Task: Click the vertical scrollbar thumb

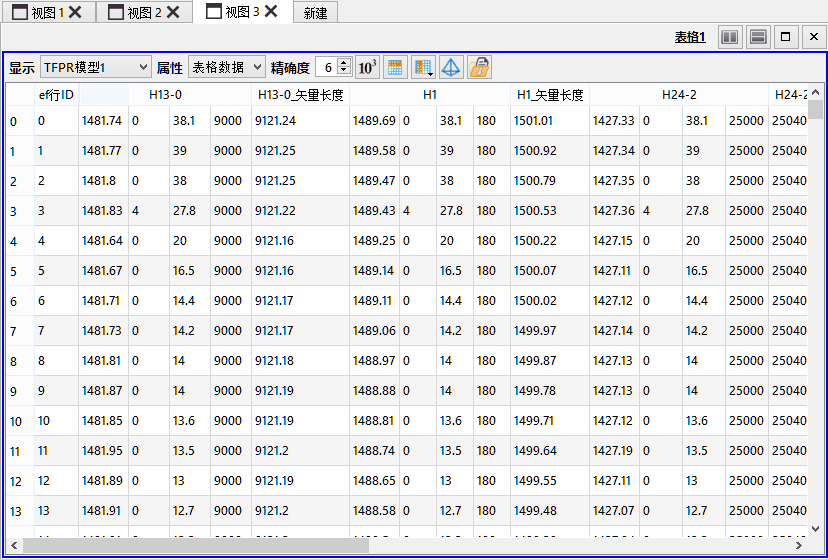Action: (815, 109)
